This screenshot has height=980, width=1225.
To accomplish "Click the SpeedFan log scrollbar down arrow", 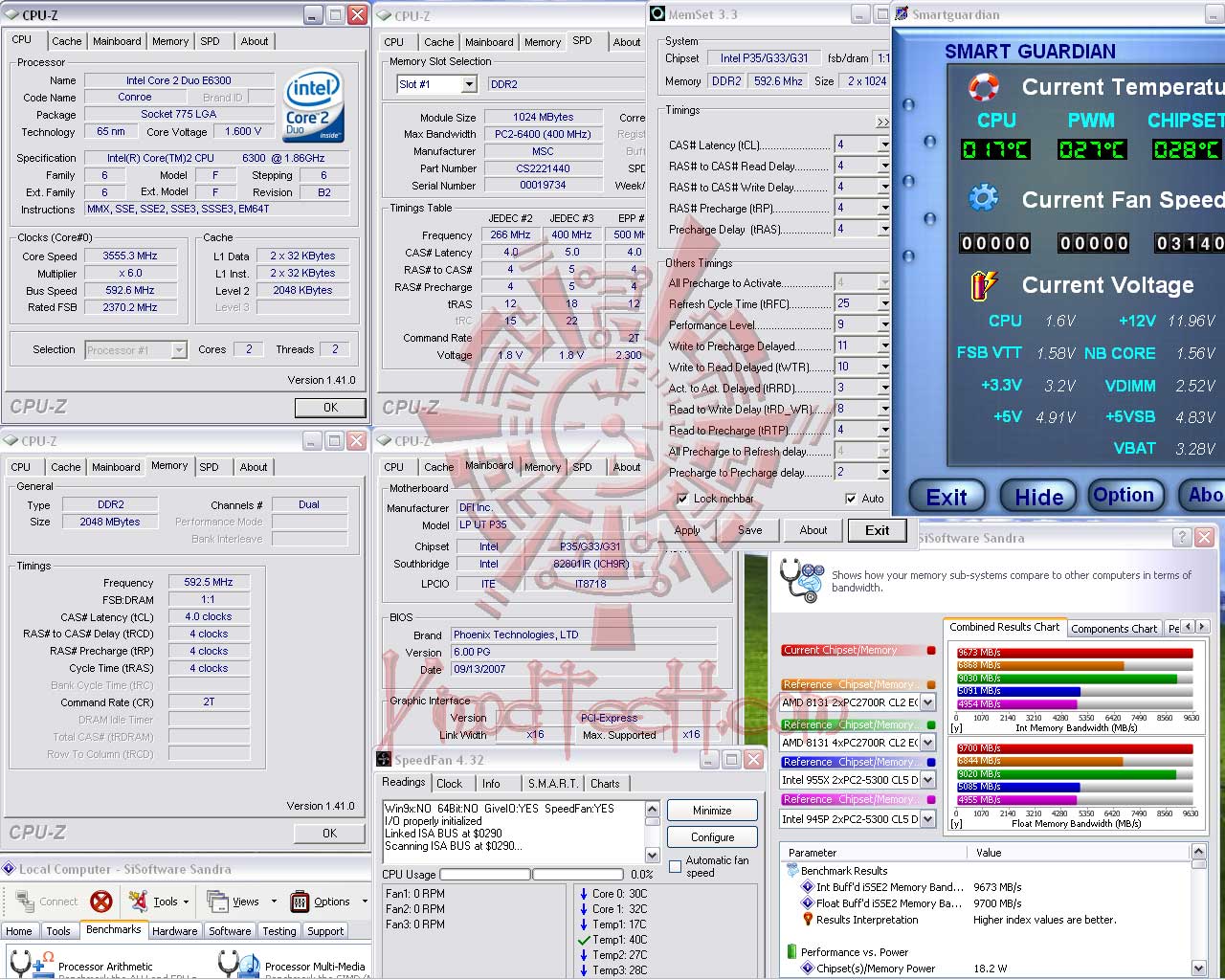I will 652,856.
